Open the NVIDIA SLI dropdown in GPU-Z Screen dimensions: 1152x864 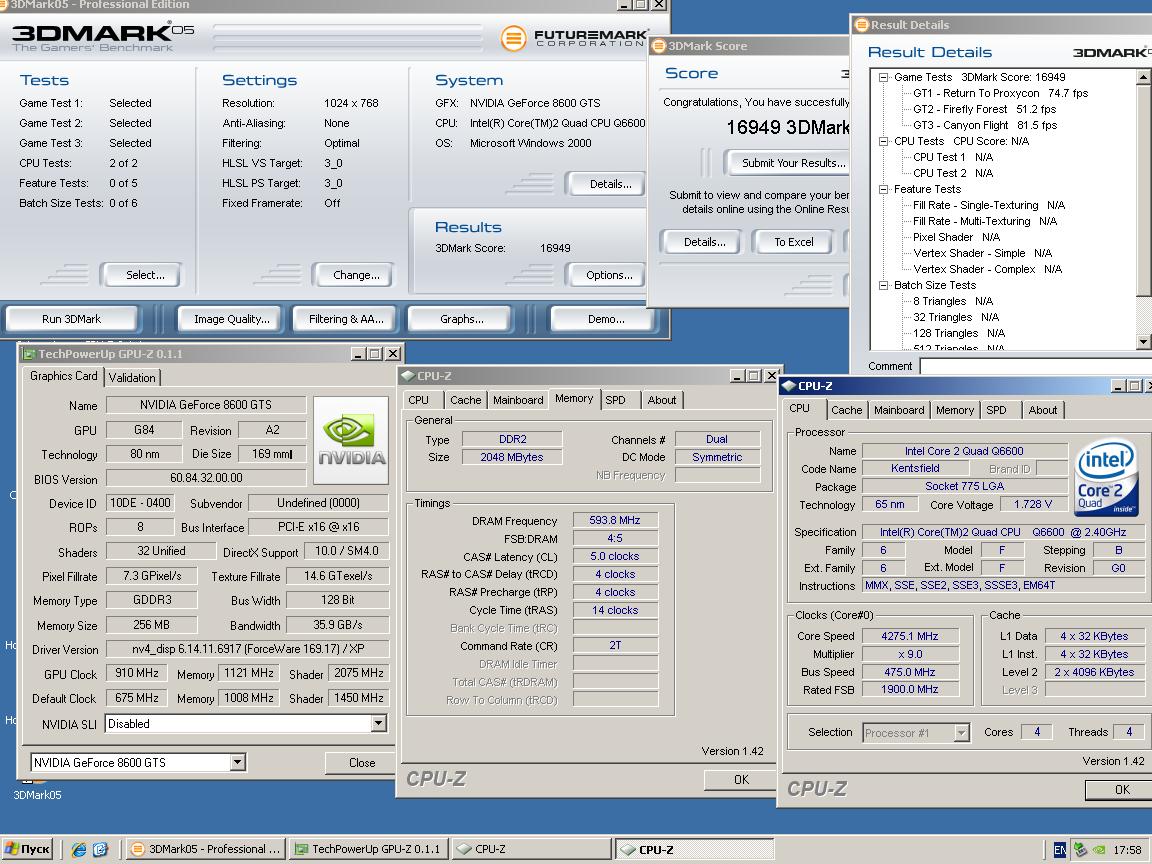378,724
